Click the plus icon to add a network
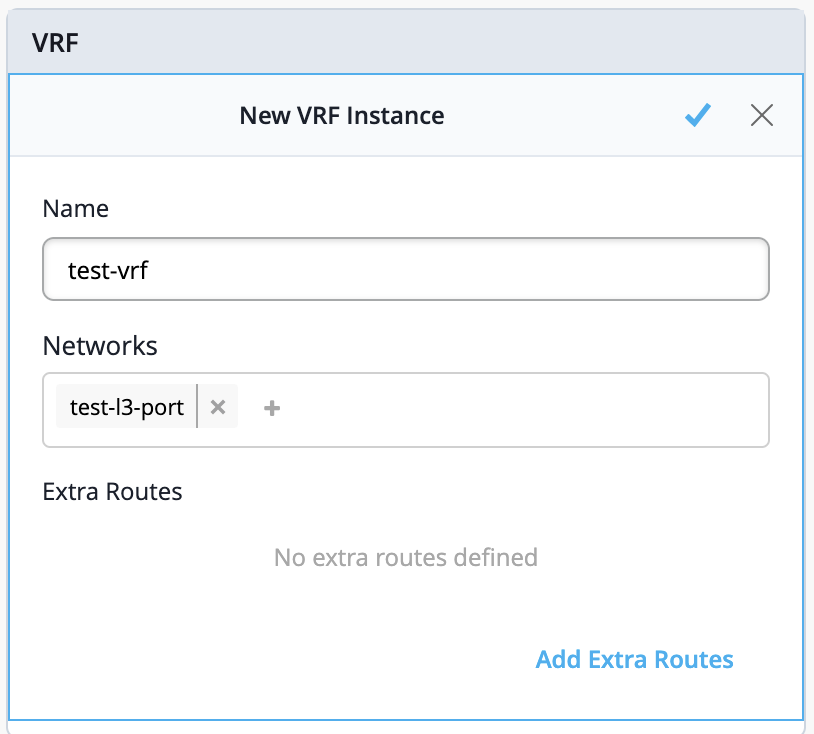 point(272,408)
